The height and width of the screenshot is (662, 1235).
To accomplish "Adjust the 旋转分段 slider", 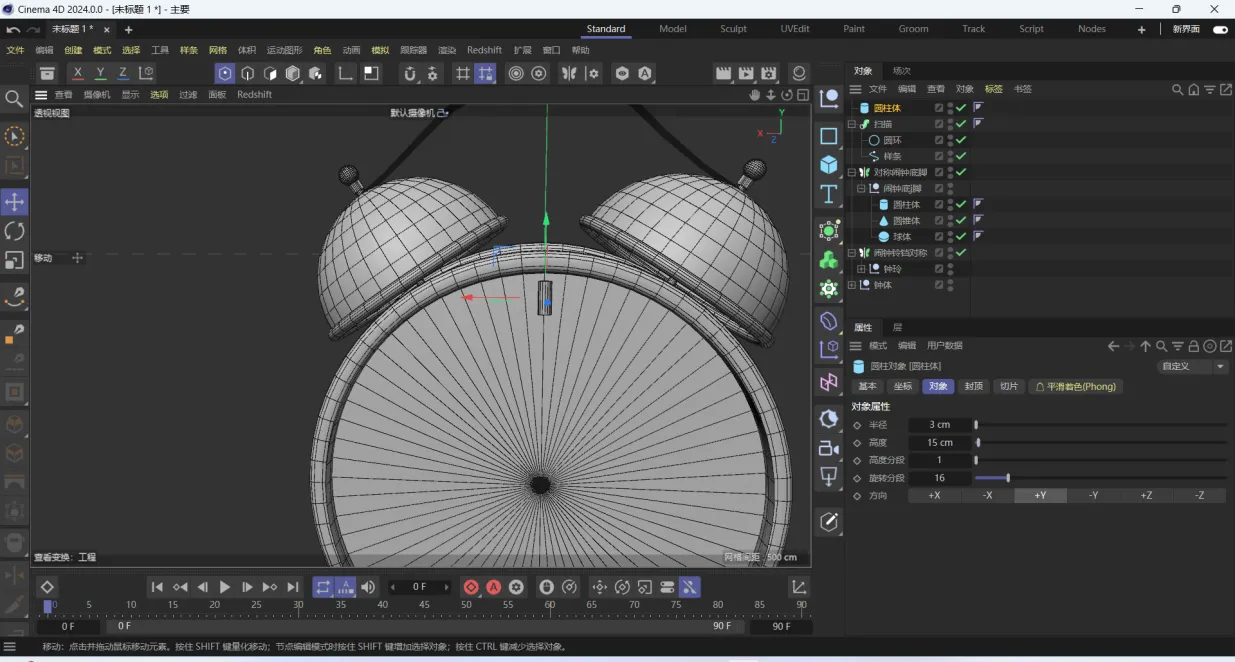I will tap(1007, 478).
